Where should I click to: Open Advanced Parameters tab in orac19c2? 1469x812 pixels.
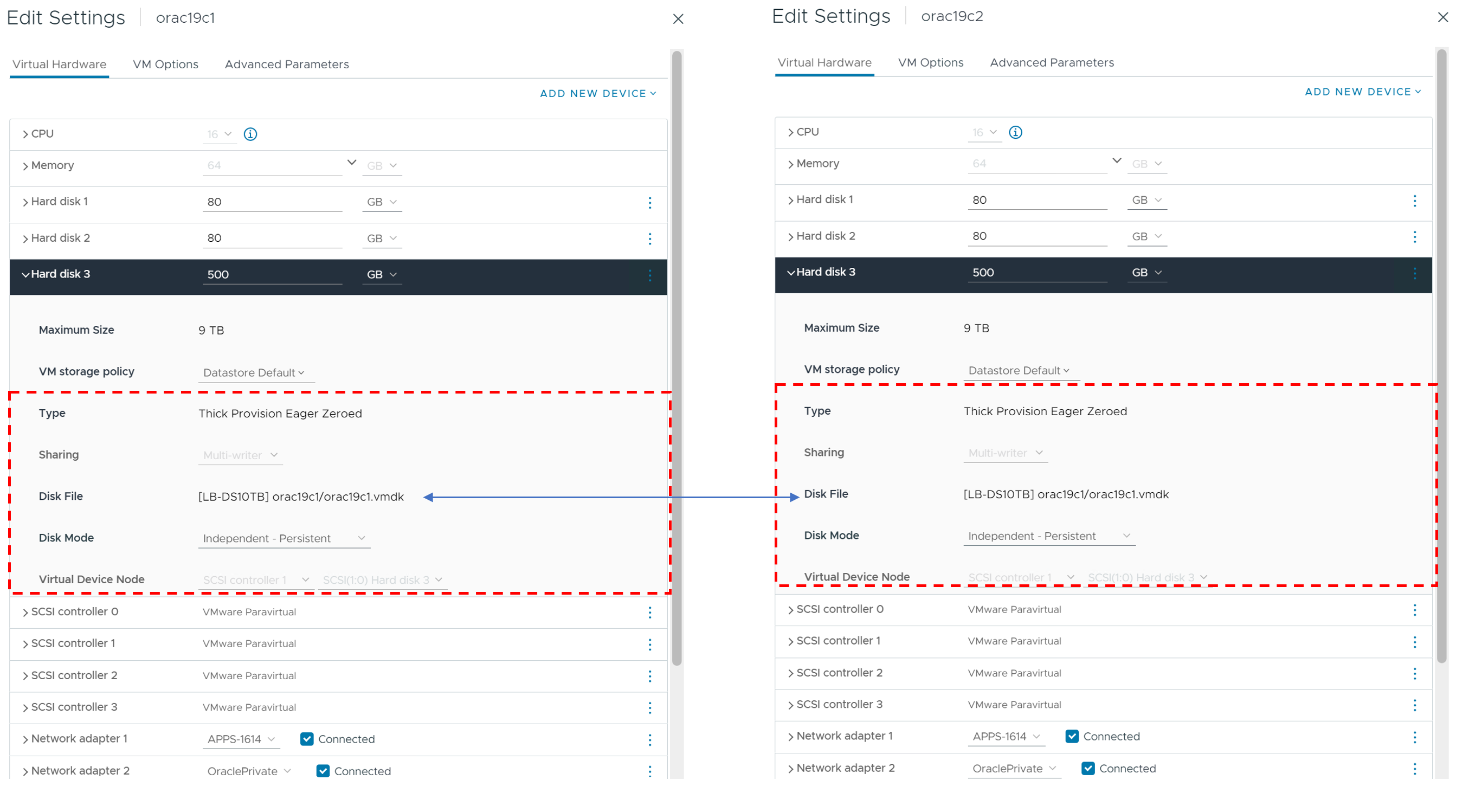pyautogui.click(x=1052, y=63)
